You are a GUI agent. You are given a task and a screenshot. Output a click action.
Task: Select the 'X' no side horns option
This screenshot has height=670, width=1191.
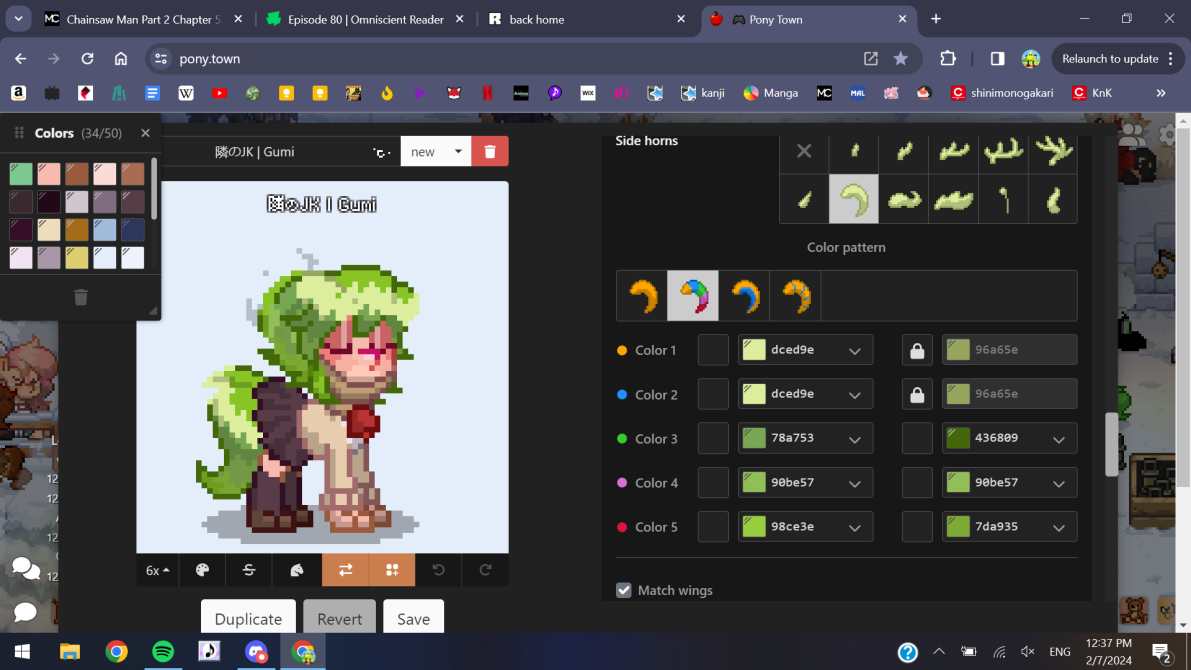point(804,152)
